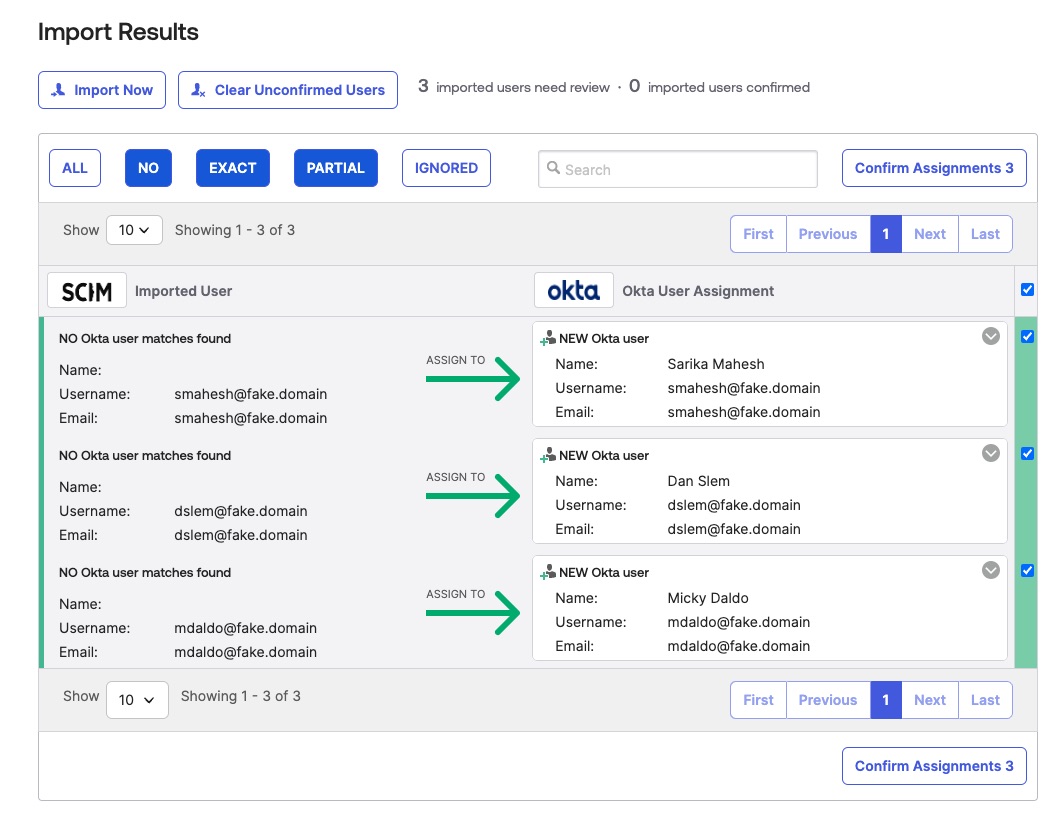The height and width of the screenshot is (814, 1061).
Task: Uncheck the checkbox for Micky Daldo
Action: coord(1028,571)
